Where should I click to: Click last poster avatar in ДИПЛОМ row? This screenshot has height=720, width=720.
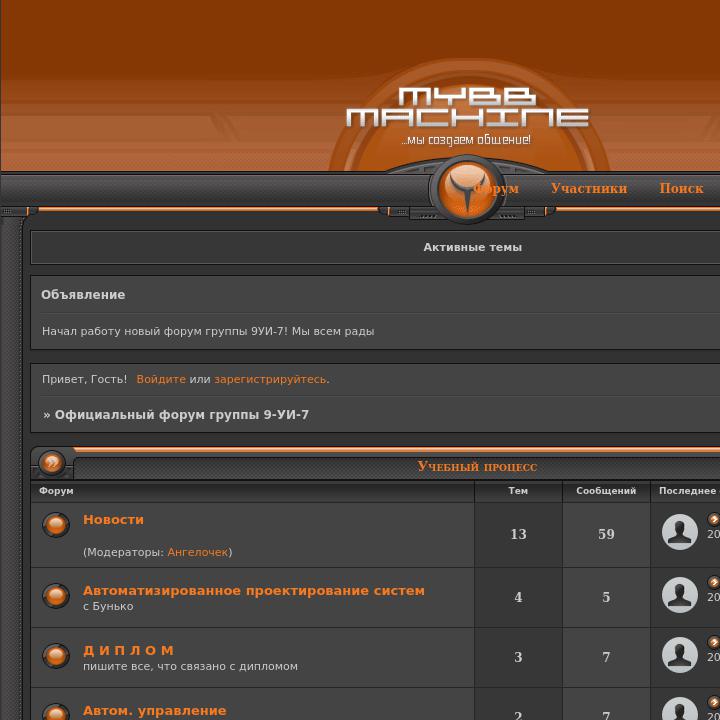point(680,655)
